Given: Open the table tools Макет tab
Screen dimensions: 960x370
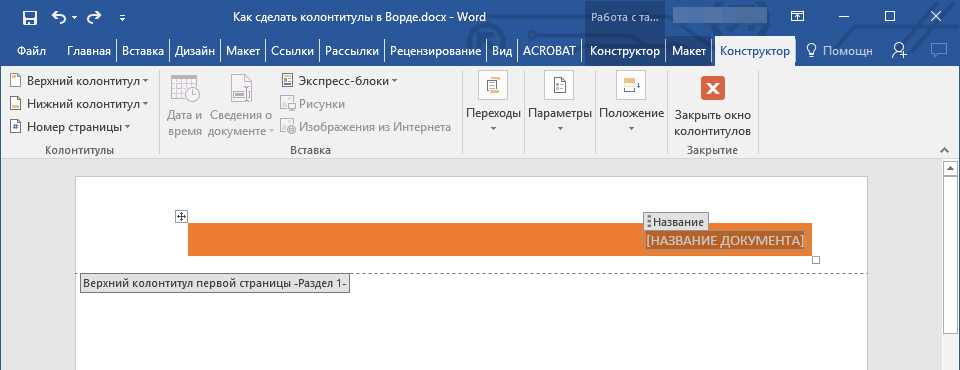Looking at the screenshot, I should [x=689, y=51].
